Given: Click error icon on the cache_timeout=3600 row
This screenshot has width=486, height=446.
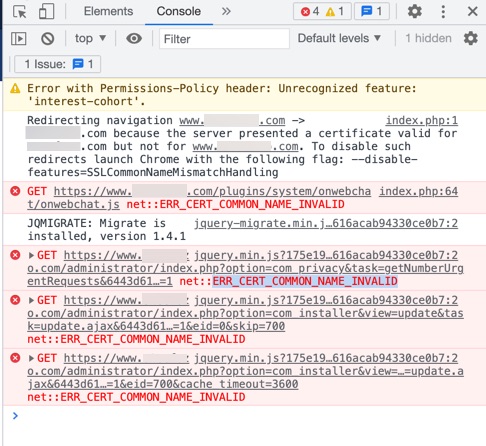Looking at the screenshot, I should click(x=15, y=358).
